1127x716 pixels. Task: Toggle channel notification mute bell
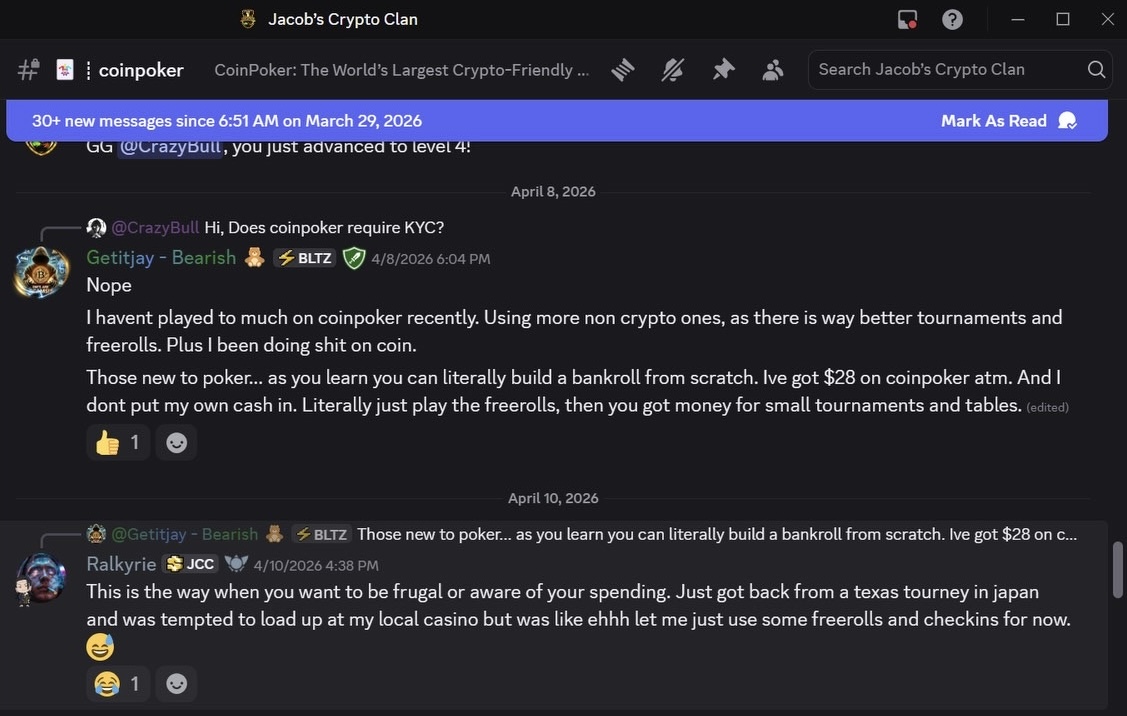pos(673,70)
